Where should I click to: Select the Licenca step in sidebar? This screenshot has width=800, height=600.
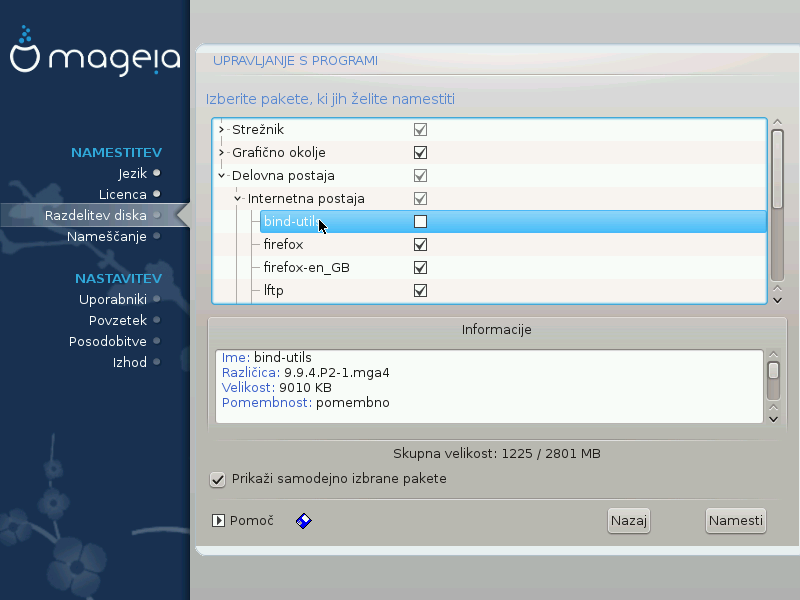[x=122, y=194]
